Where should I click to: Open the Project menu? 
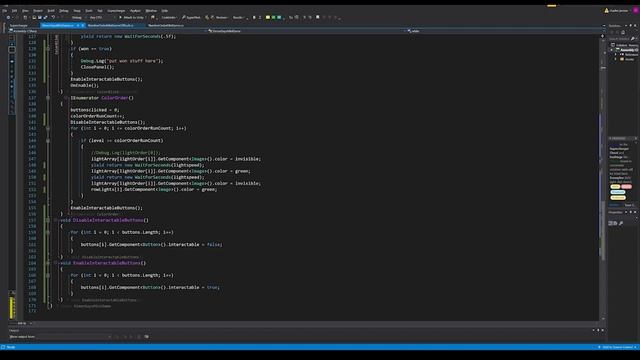pyautogui.click(x=38, y=11)
